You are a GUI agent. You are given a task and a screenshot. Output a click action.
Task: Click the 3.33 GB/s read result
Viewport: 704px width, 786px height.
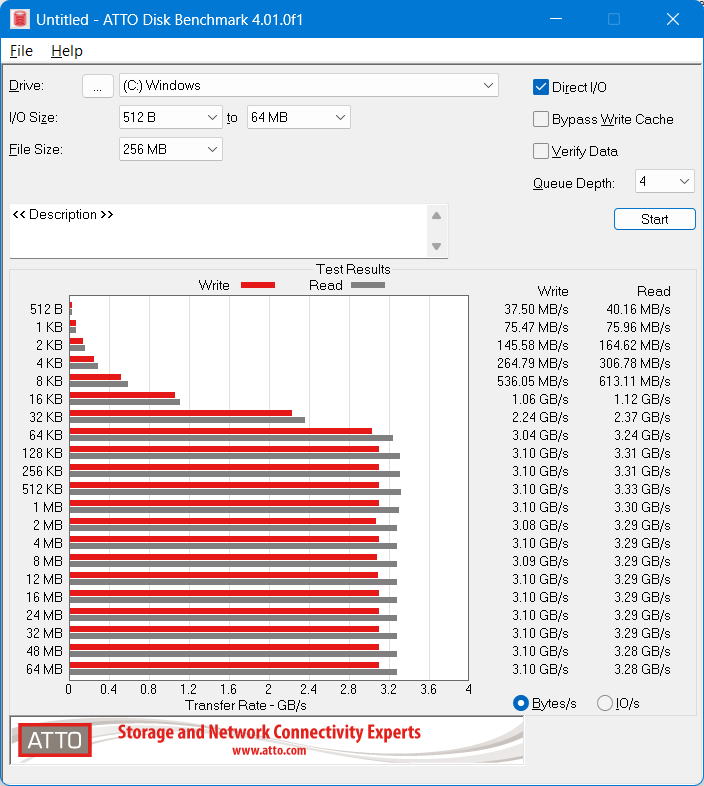pos(642,489)
